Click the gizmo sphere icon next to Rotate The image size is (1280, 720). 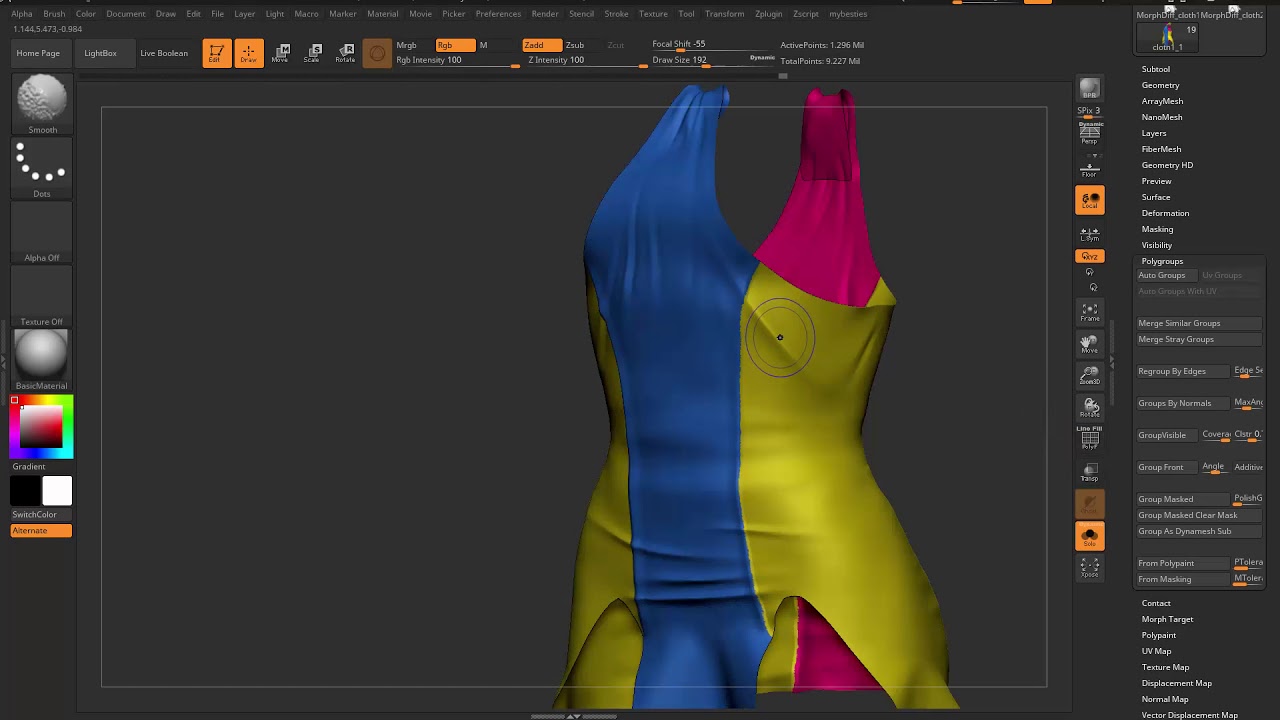click(x=377, y=53)
